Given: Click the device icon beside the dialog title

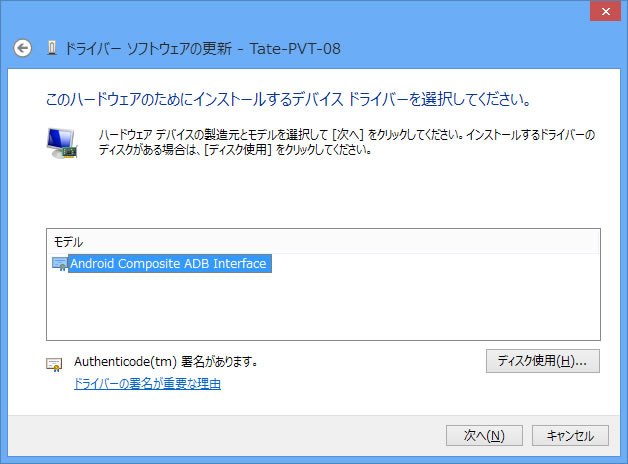Looking at the screenshot, I should click(52, 48).
